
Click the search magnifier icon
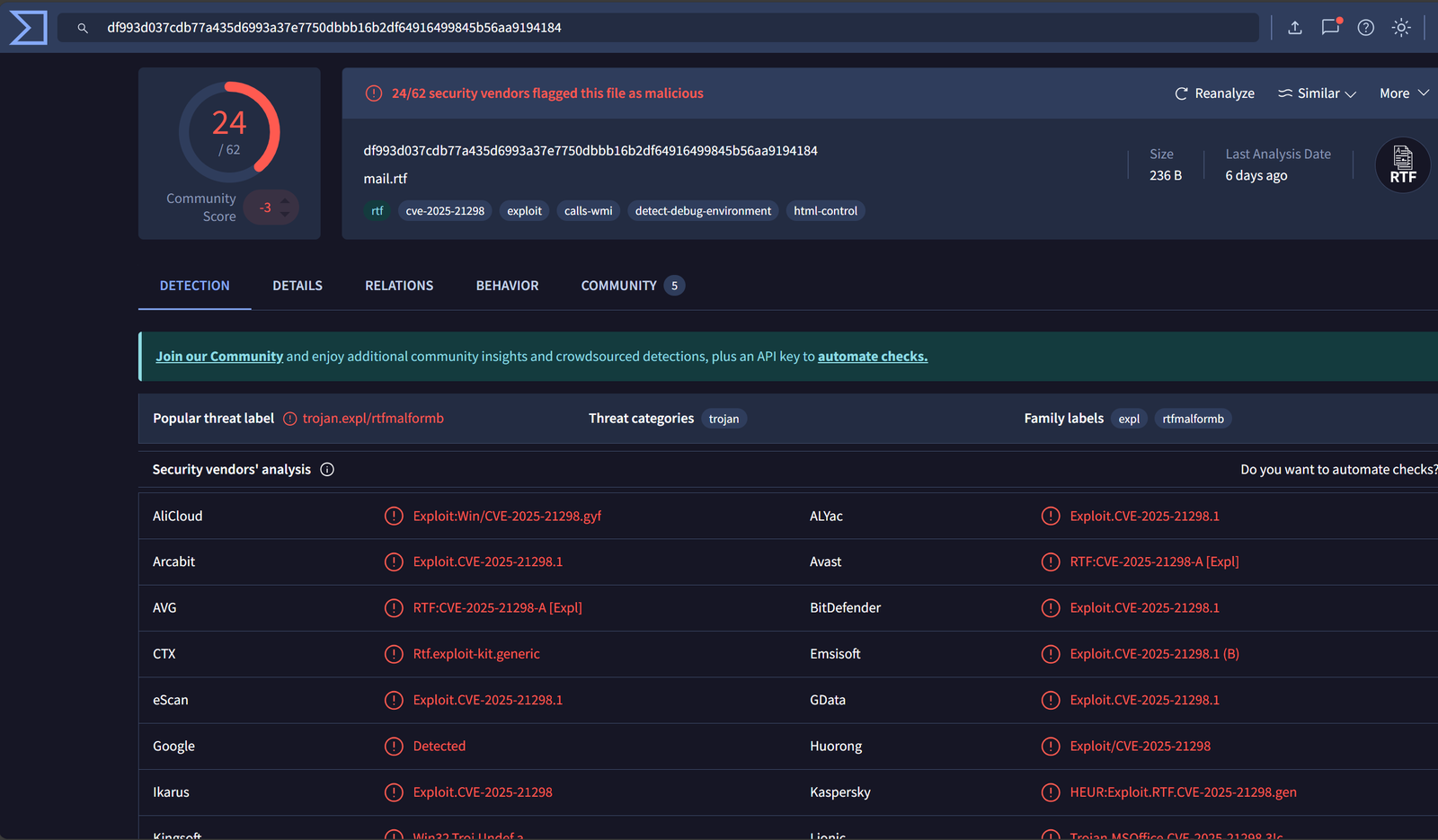click(83, 28)
